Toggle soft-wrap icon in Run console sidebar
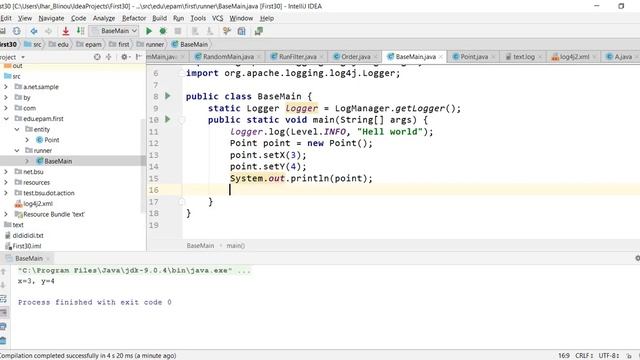Screen dimensions: 640x360 [x=3, y=299]
